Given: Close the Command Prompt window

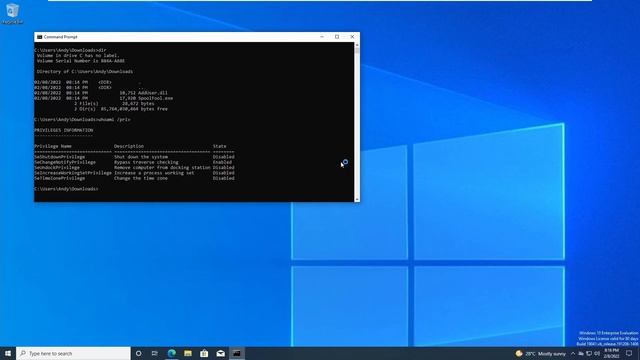Looking at the screenshot, I should pos(352,37).
